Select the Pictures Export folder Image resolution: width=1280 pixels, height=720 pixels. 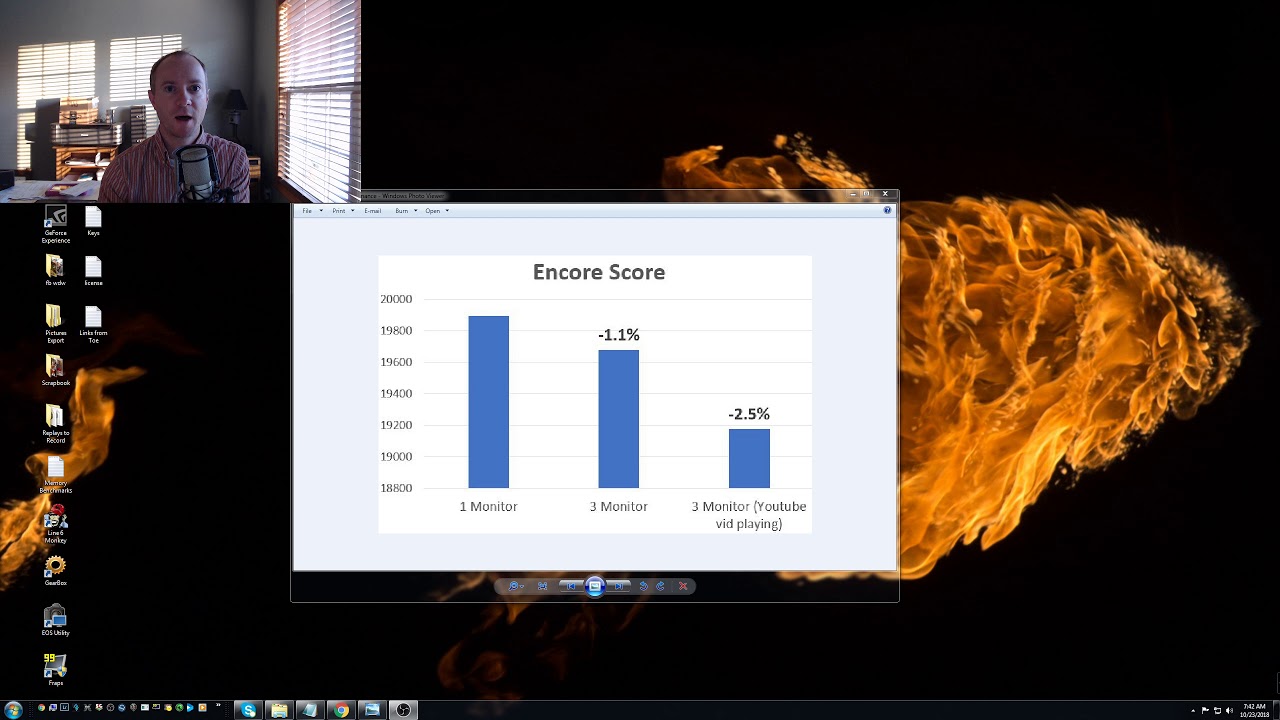55,325
